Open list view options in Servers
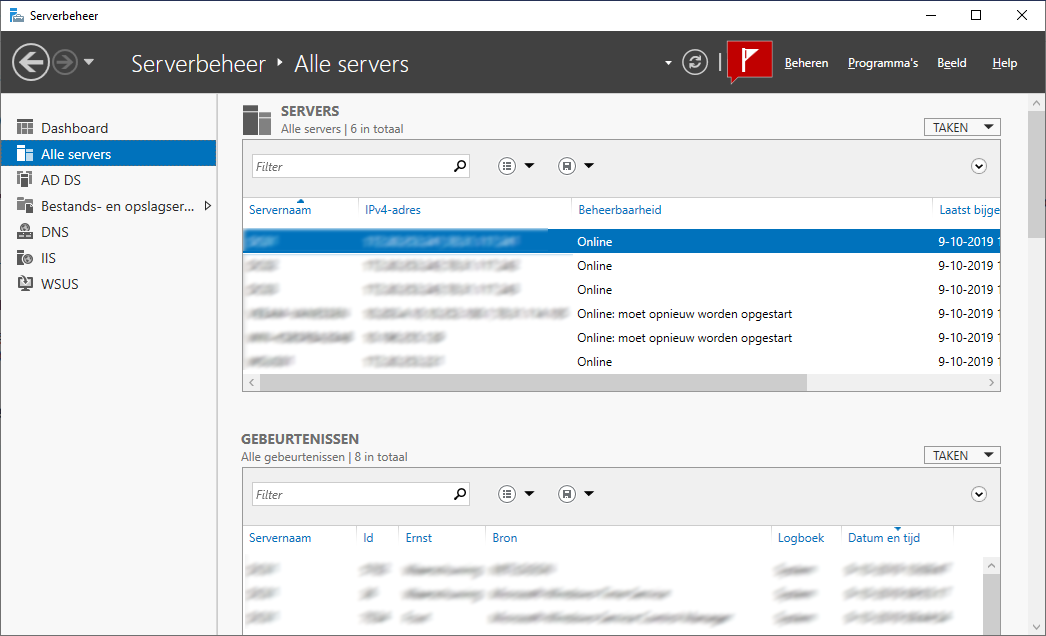Image resolution: width=1046 pixels, height=636 pixels. point(516,167)
